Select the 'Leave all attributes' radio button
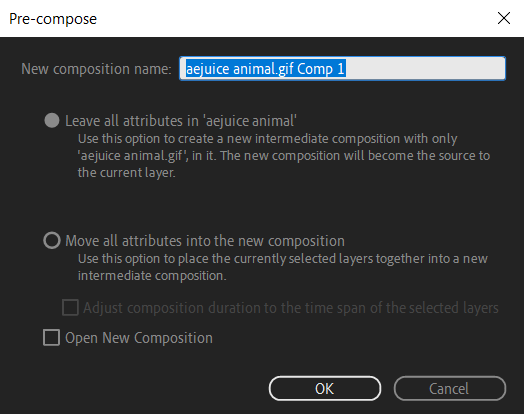524x414 pixels. coord(52,120)
